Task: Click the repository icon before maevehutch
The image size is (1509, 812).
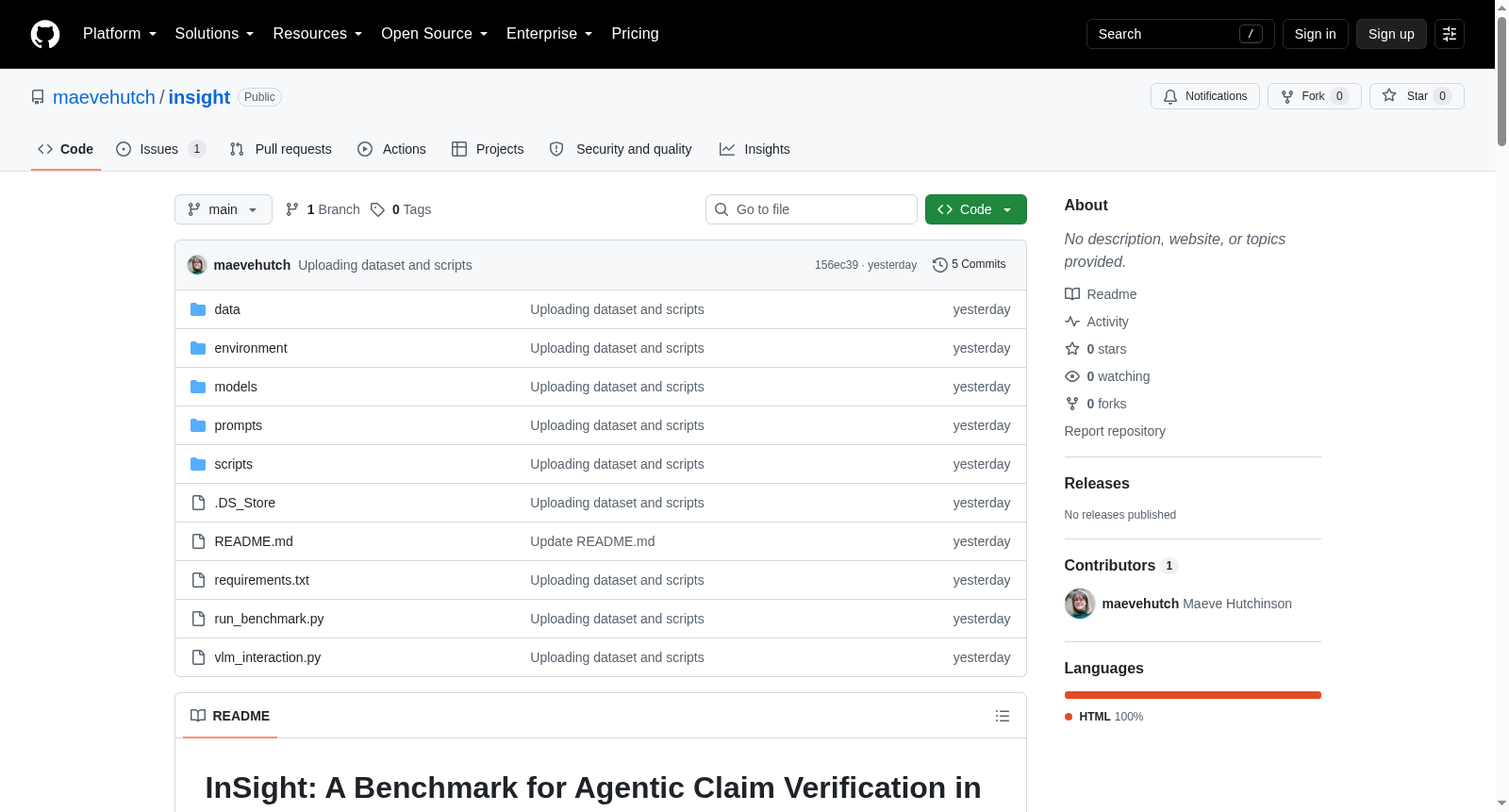Action: (38, 97)
